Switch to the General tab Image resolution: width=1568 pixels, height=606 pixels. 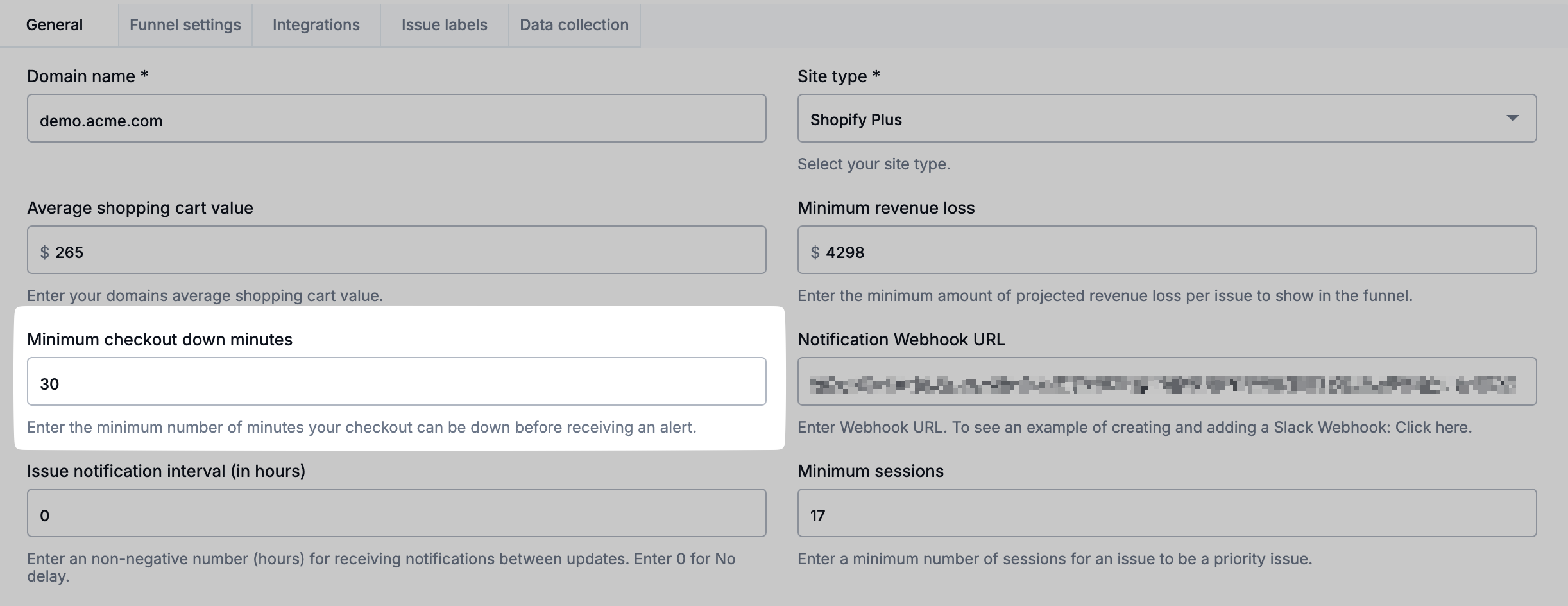55,25
